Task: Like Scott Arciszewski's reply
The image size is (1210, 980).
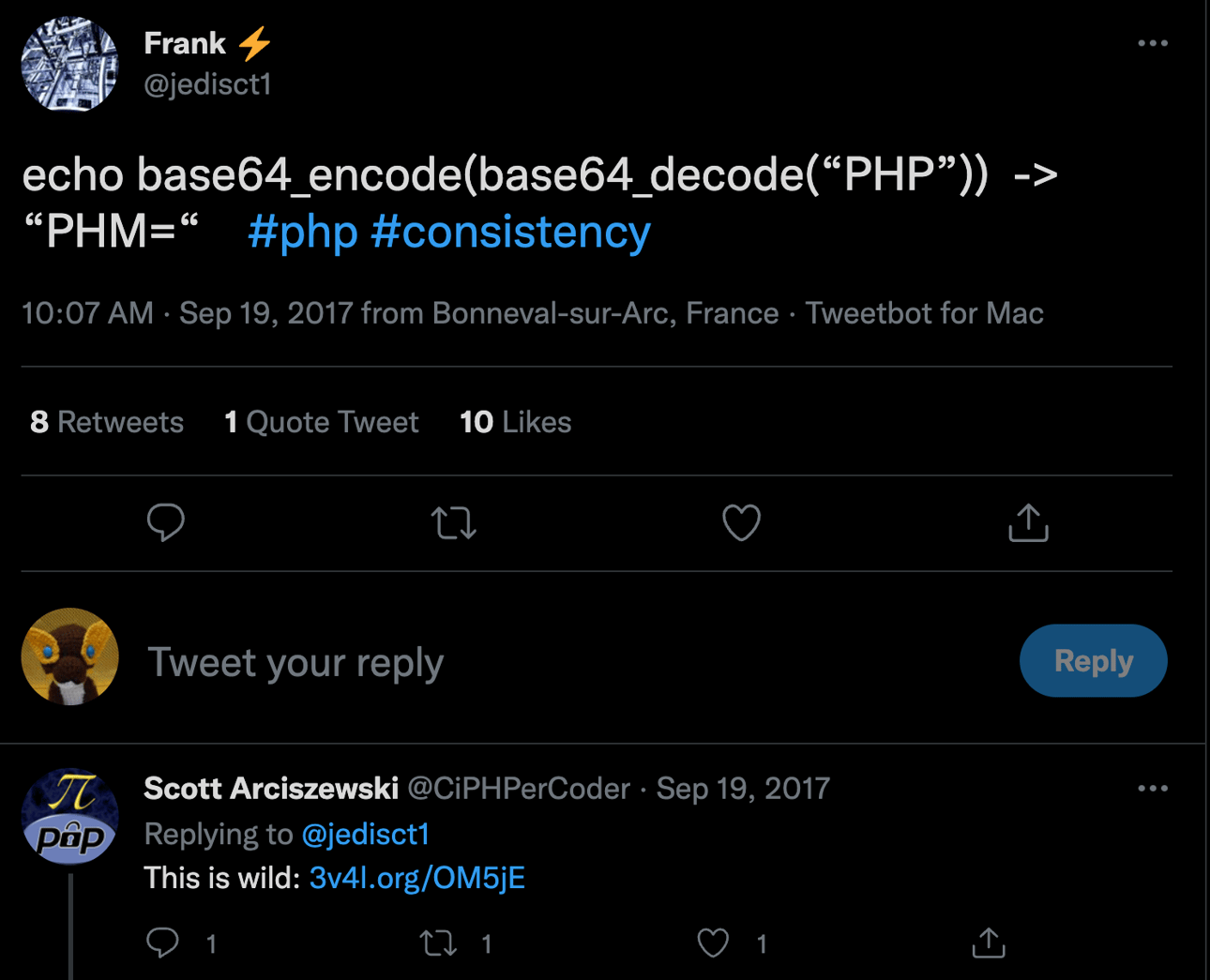Action: [713, 942]
